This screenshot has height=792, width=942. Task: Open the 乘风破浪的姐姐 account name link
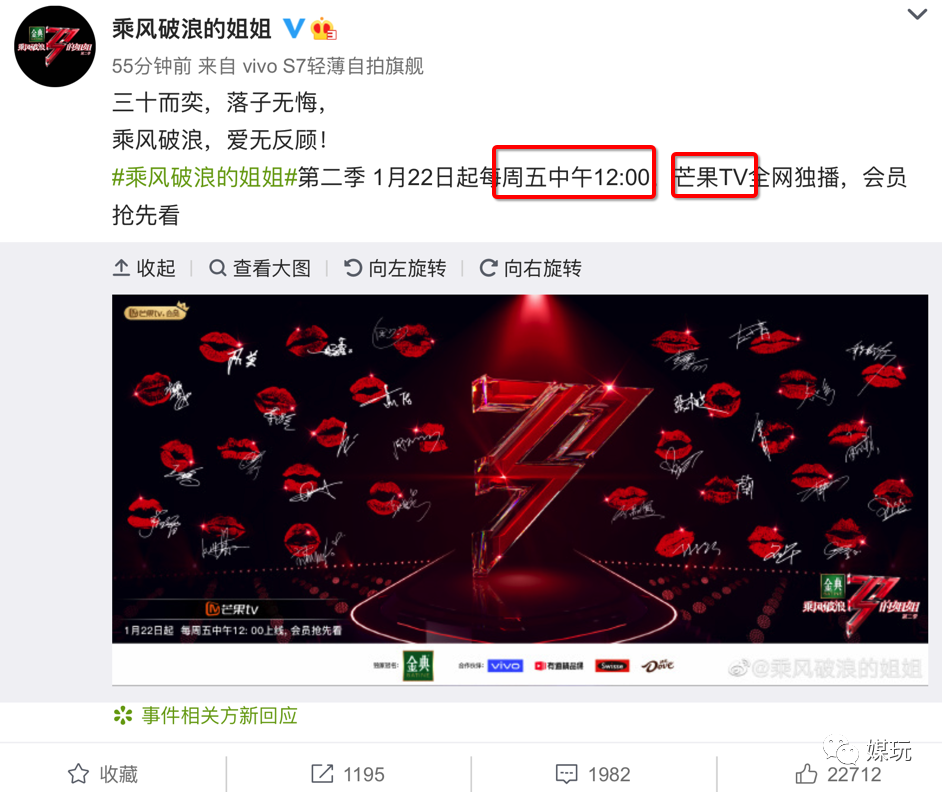[x=192, y=28]
